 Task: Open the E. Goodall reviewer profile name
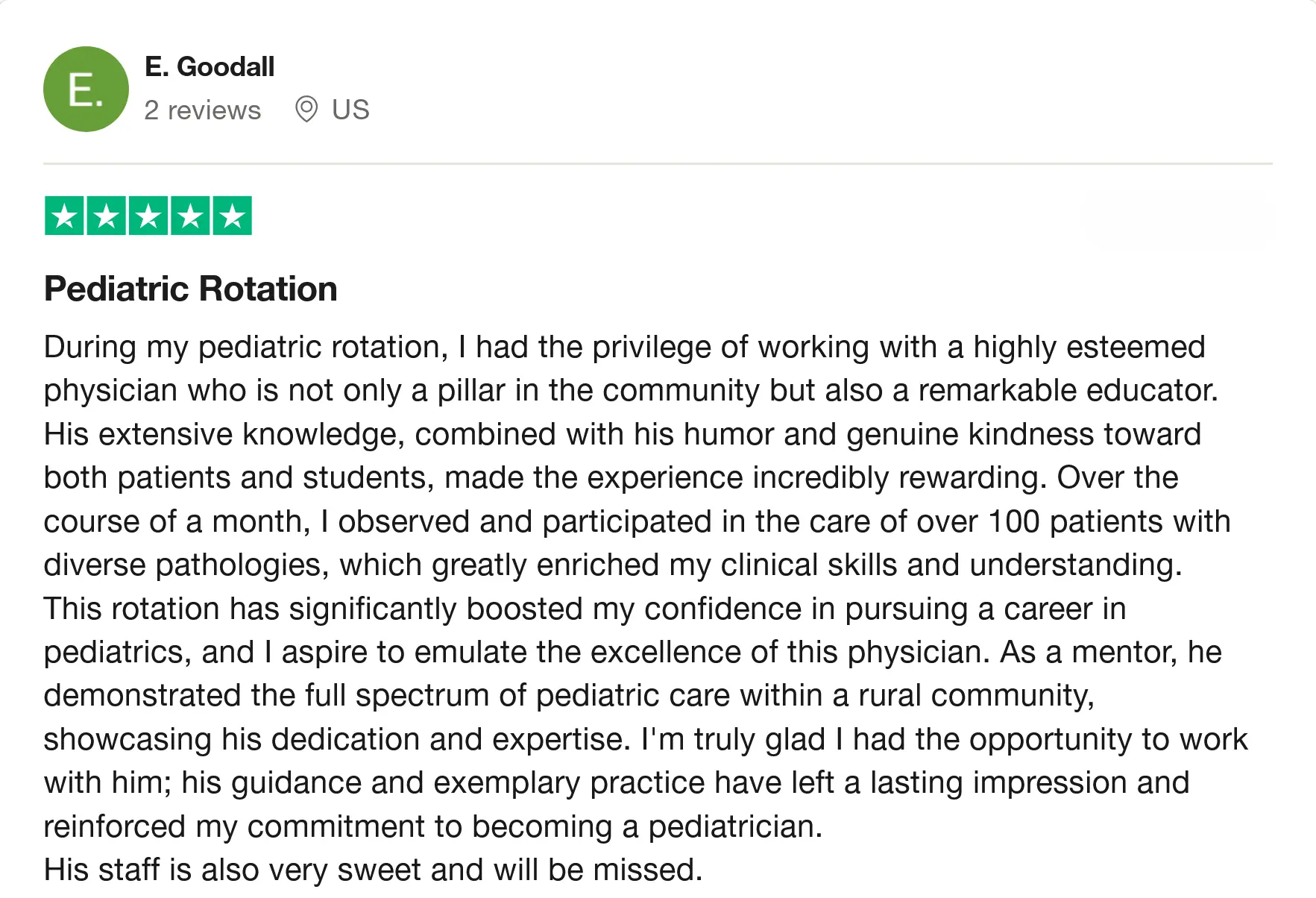(x=210, y=67)
